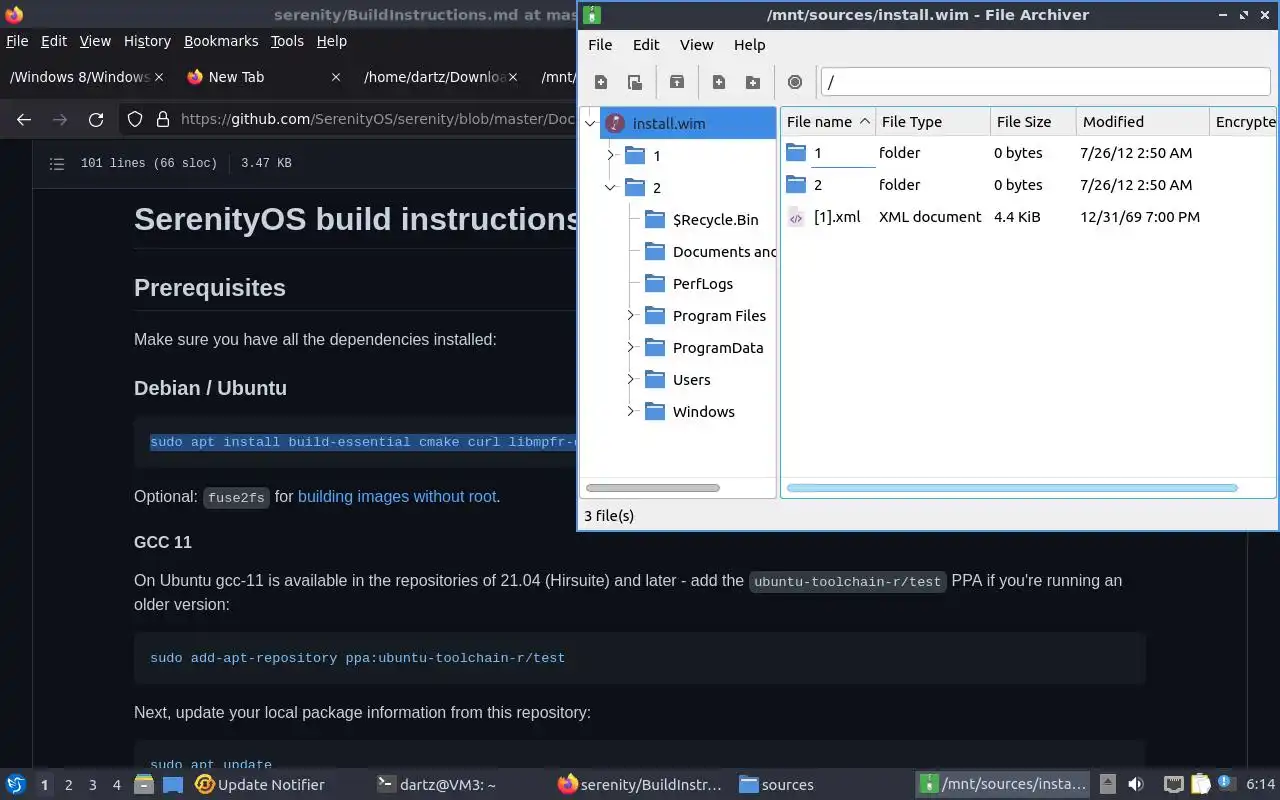1280x800 pixels.
Task: Click the Add files toolbar icon
Action: (719, 83)
